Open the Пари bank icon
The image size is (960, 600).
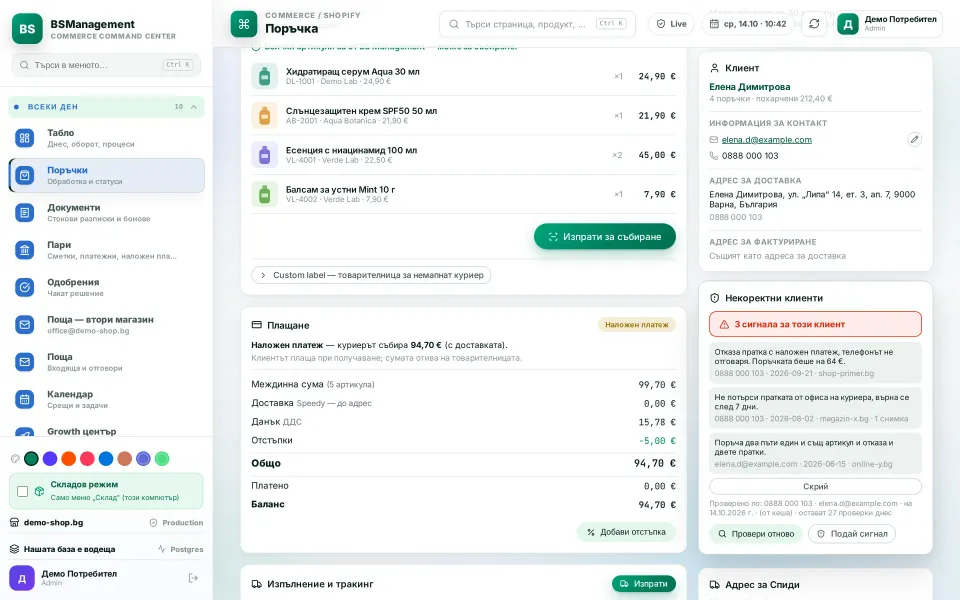pos(24,250)
